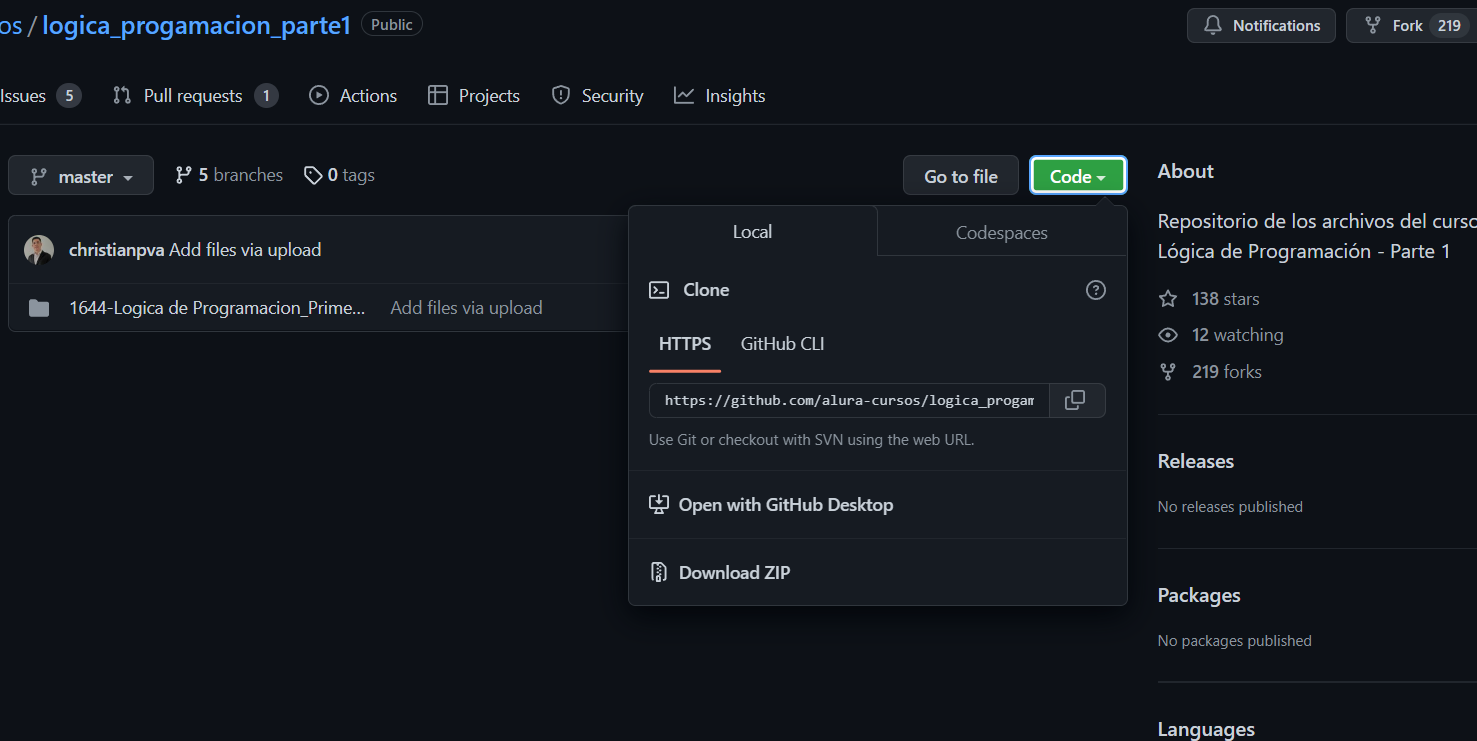Click the eye icon next to 12 watching
Viewport: 1477px width, 741px height.
pyautogui.click(x=1168, y=335)
